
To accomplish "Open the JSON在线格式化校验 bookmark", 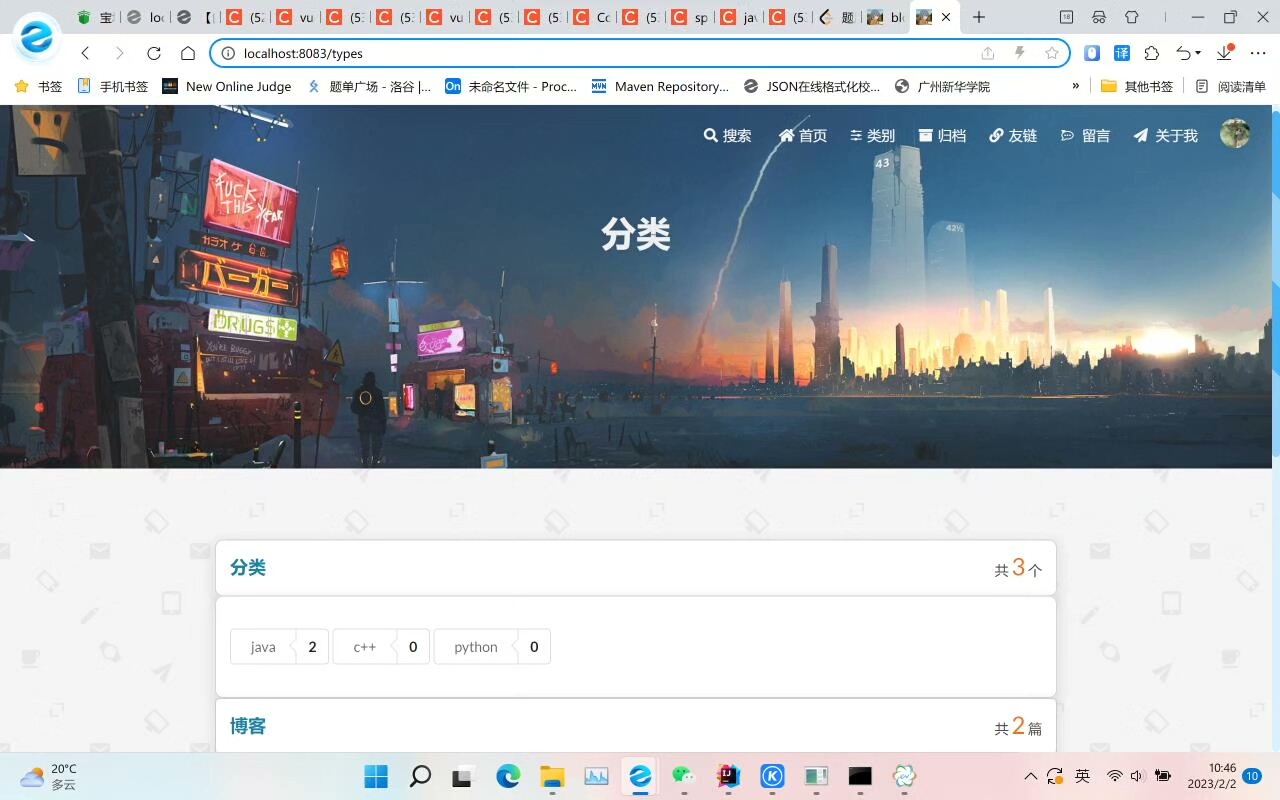I will 813,87.
